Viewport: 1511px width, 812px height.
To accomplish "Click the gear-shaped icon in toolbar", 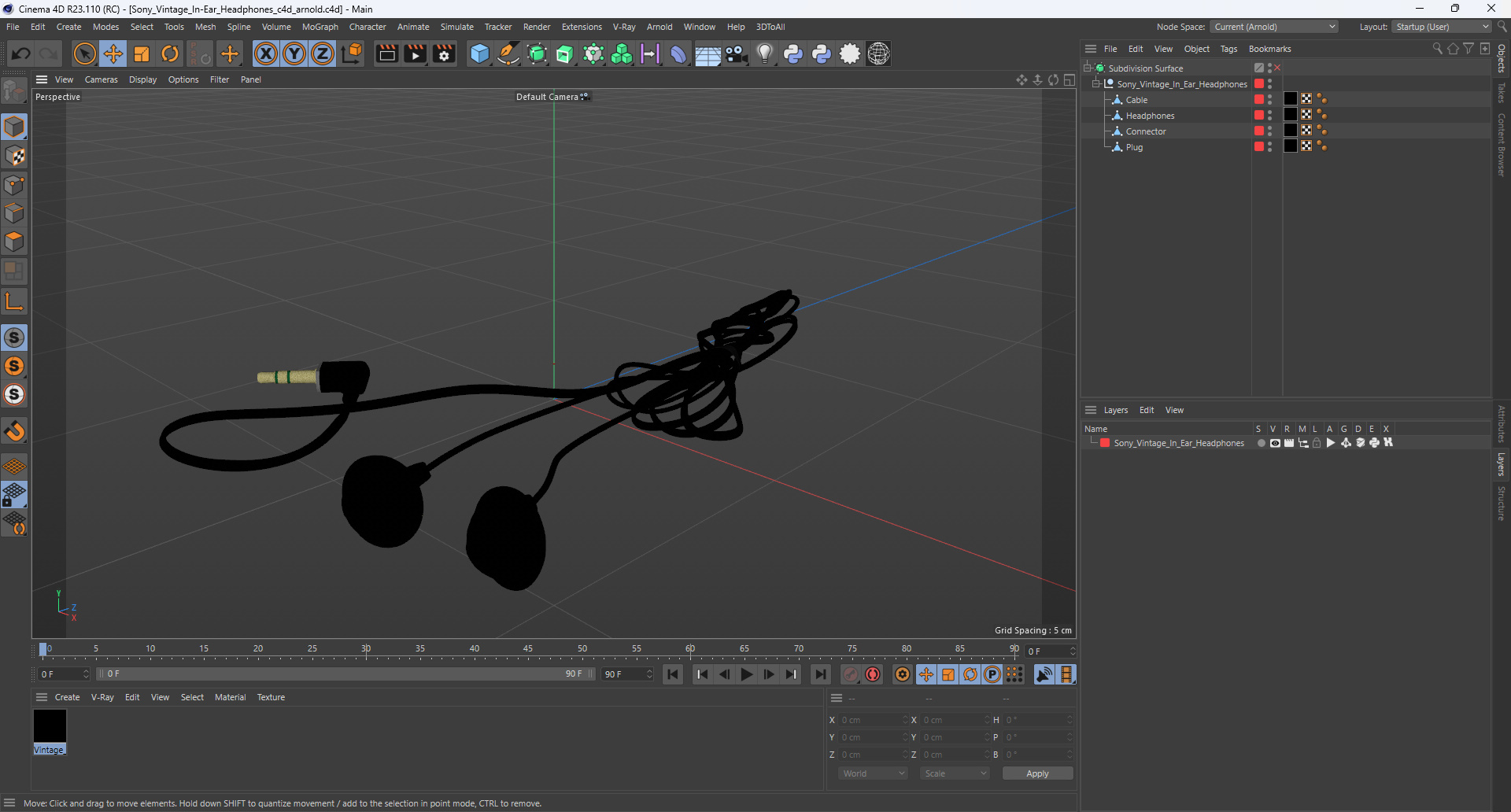I will [850, 54].
